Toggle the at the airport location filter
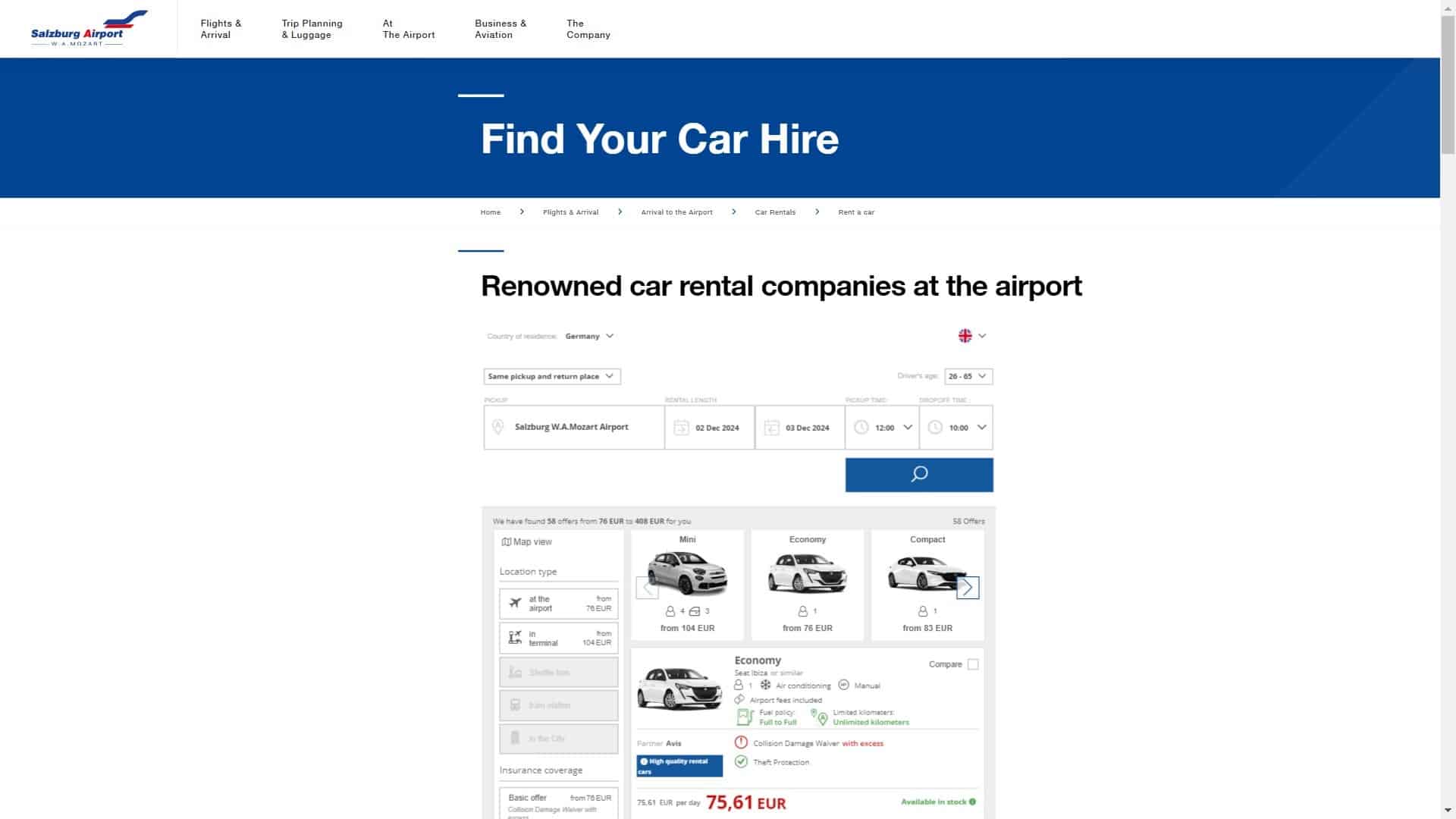Viewport: 1456px width, 819px height. [x=559, y=604]
